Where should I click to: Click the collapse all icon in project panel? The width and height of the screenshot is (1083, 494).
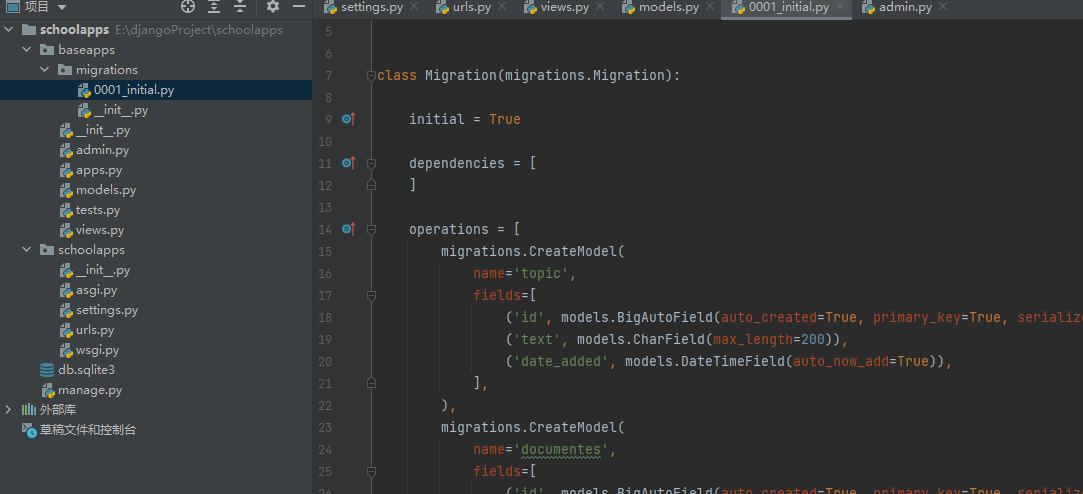(x=240, y=7)
